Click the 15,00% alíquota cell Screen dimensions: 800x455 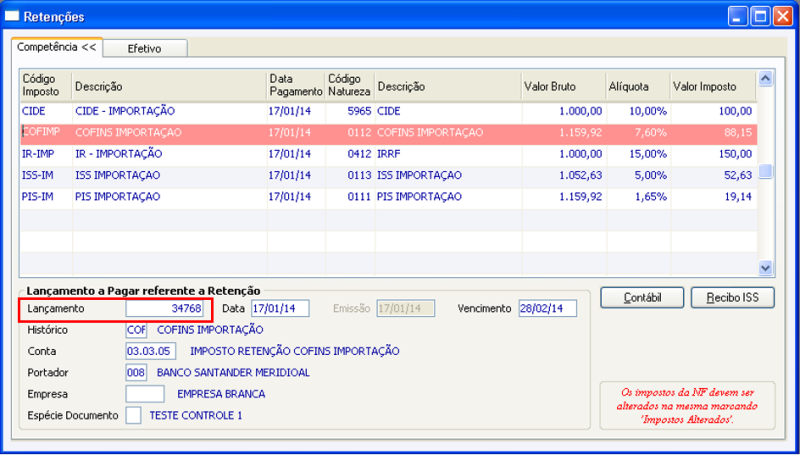(638, 154)
